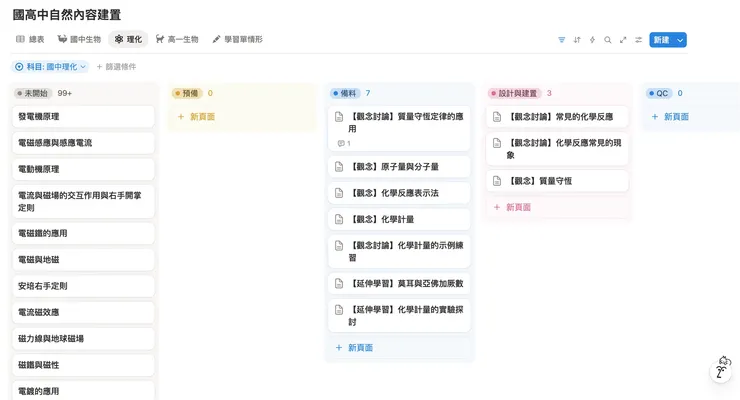The height and width of the screenshot is (400, 740).
Task: Switch to the 總表 view tab
Action: (x=30, y=39)
